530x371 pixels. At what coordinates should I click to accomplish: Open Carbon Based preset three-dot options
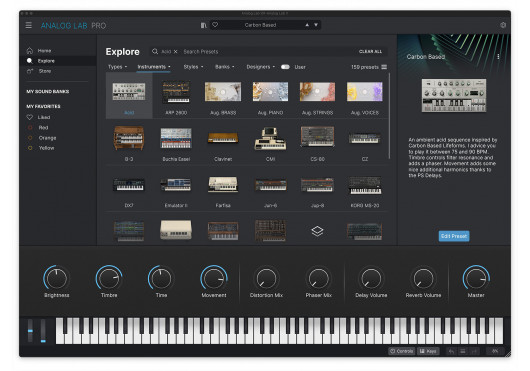coord(498,57)
